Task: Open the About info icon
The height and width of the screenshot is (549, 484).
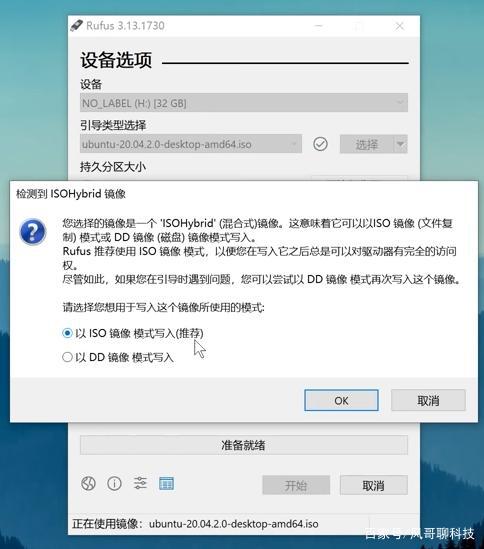Action: pos(114,484)
